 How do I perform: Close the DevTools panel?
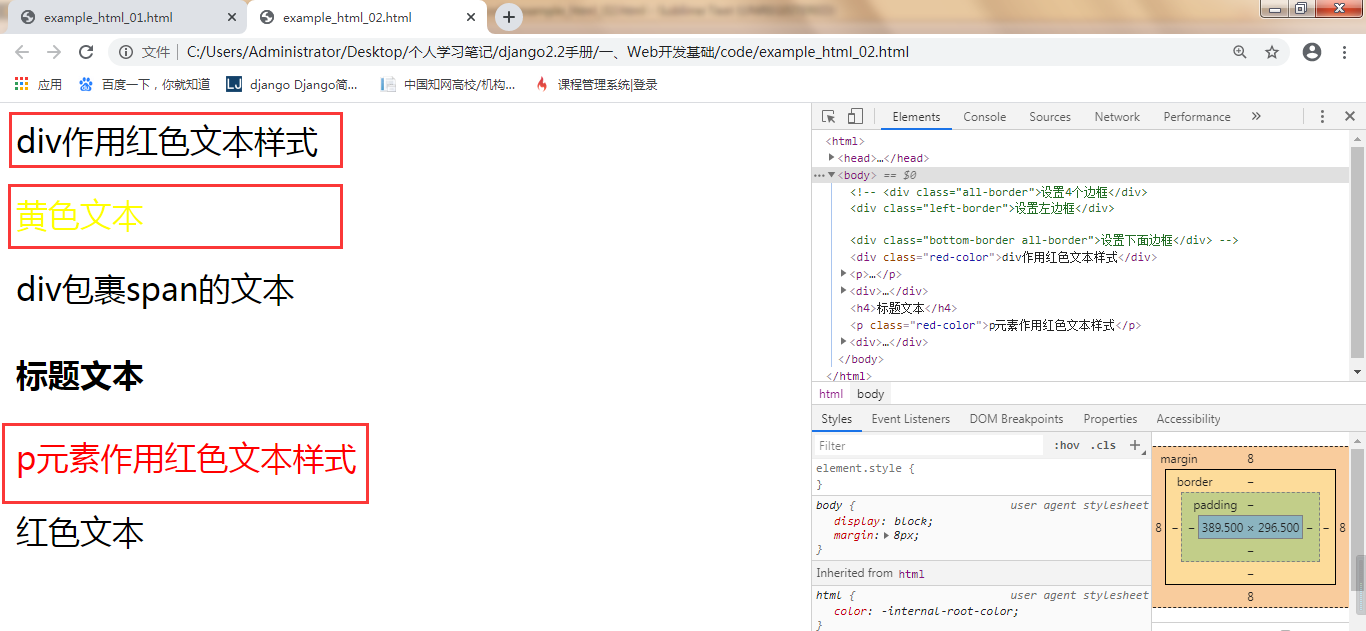tap(1349, 117)
